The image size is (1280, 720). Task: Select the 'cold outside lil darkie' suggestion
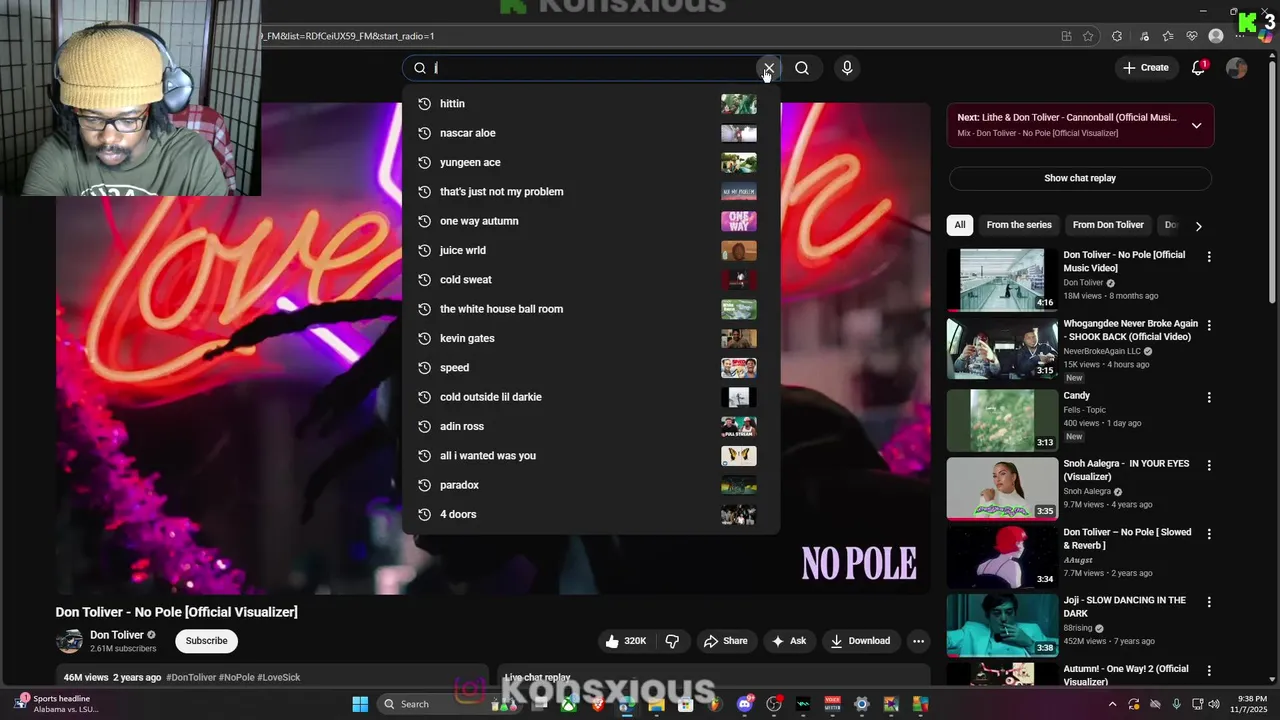point(590,397)
